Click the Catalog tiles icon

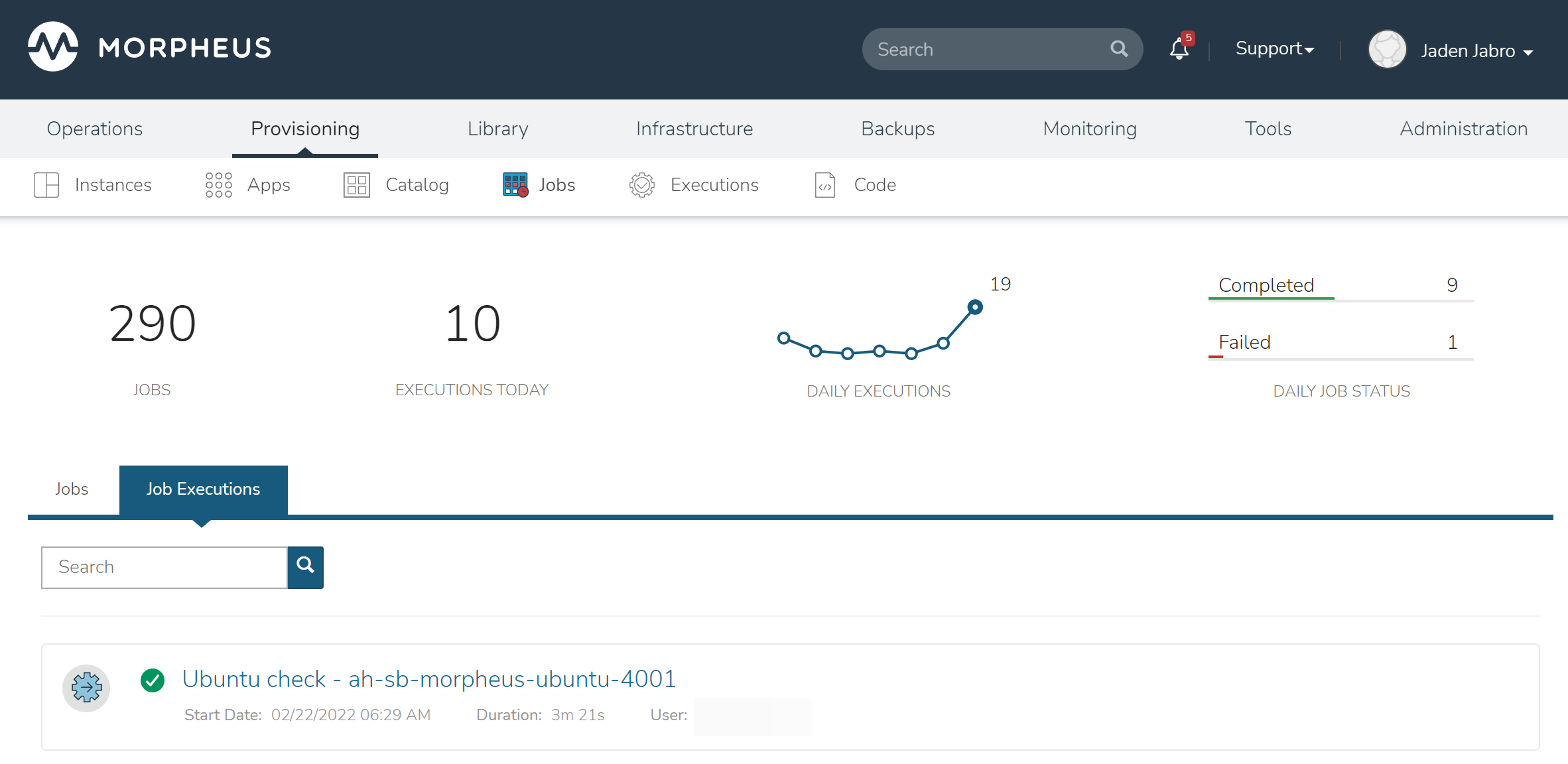[x=356, y=185]
